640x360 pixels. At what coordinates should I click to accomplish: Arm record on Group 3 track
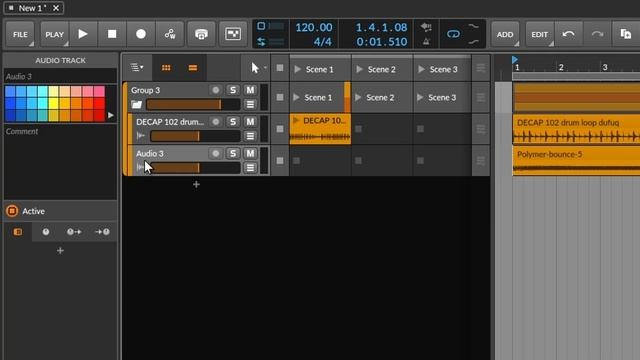pos(216,90)
